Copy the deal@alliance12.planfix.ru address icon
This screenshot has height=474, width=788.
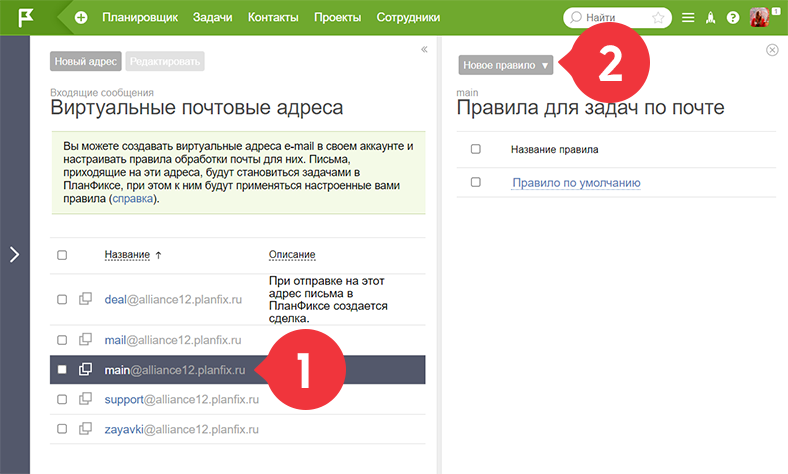pos(85,299)
